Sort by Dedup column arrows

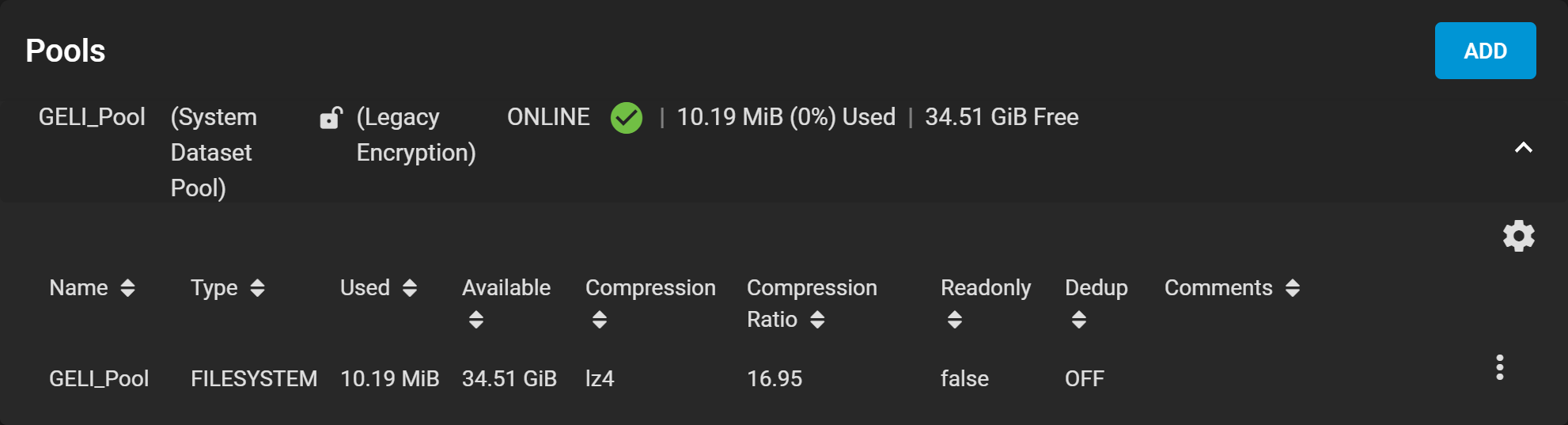[1079, 320]
